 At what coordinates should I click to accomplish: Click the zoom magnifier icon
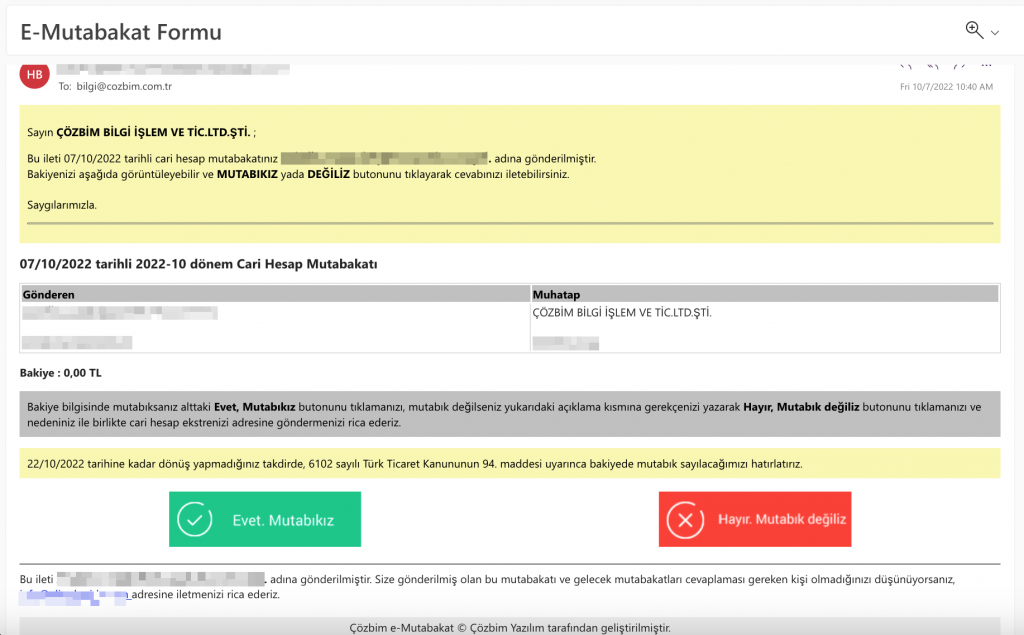(973, 30)
